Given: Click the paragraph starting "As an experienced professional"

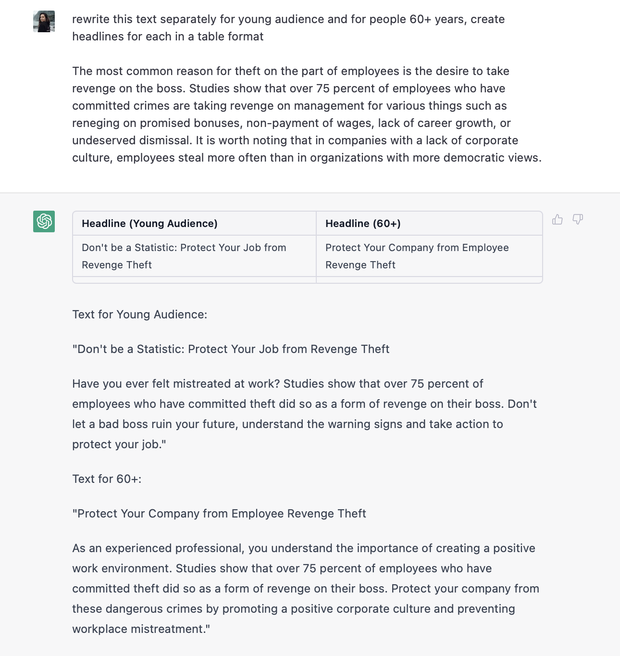Looking at the screenshot, I should pyautogui.click(x=306, y=588).
